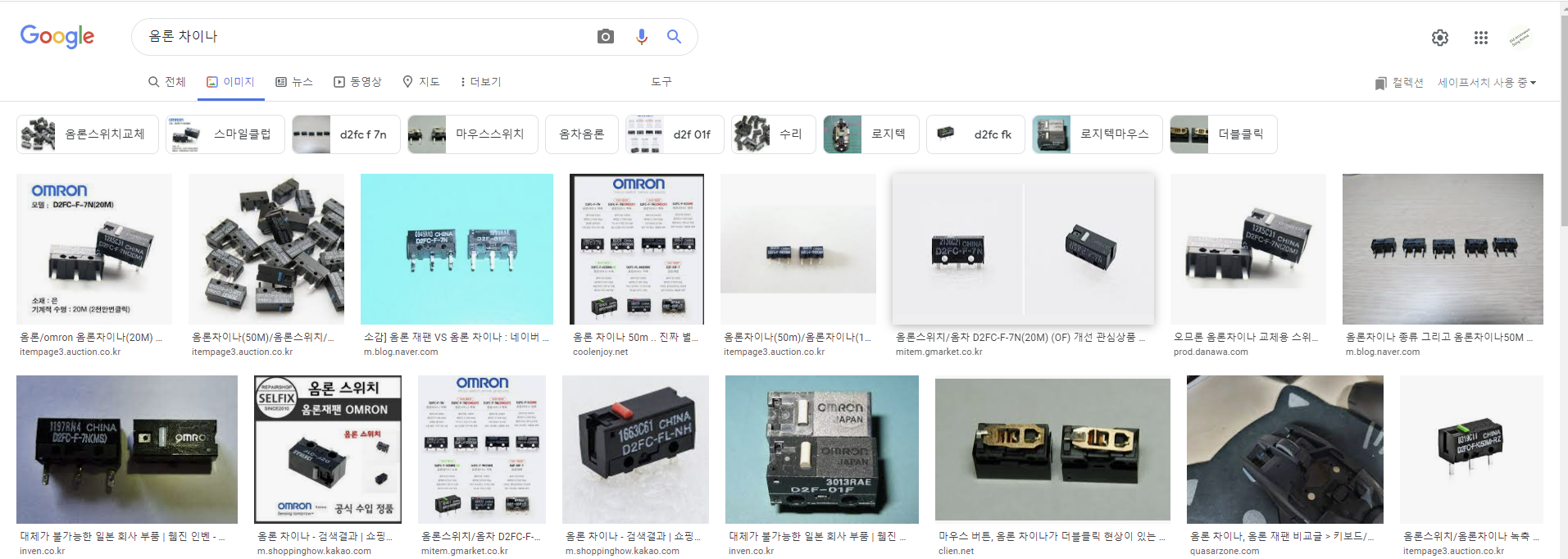Screen dimensions: 1568x559
Task: Select the 마우스스위치 filter chip
Action: point(473,134)
